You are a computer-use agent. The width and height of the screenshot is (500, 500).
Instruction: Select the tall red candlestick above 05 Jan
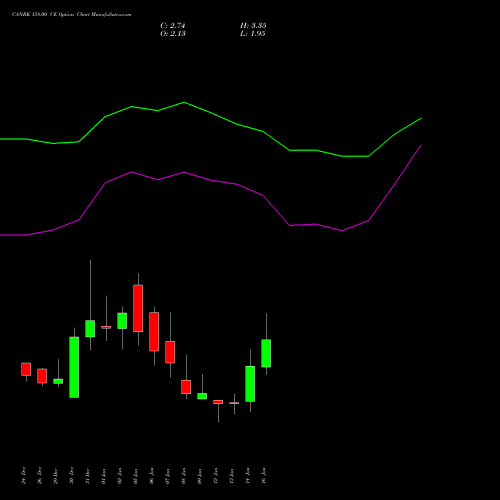[138, 308]
